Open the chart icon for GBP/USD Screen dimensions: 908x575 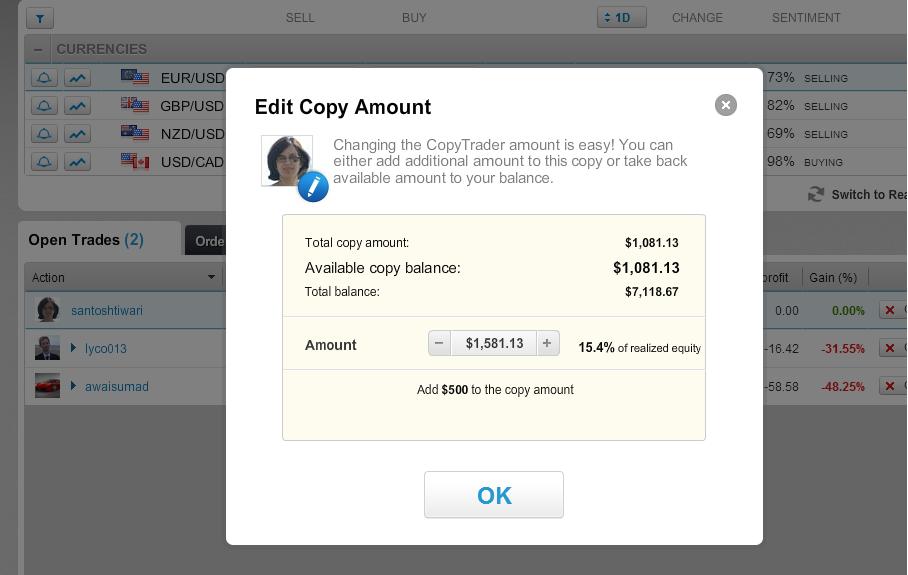pos(77,106)
